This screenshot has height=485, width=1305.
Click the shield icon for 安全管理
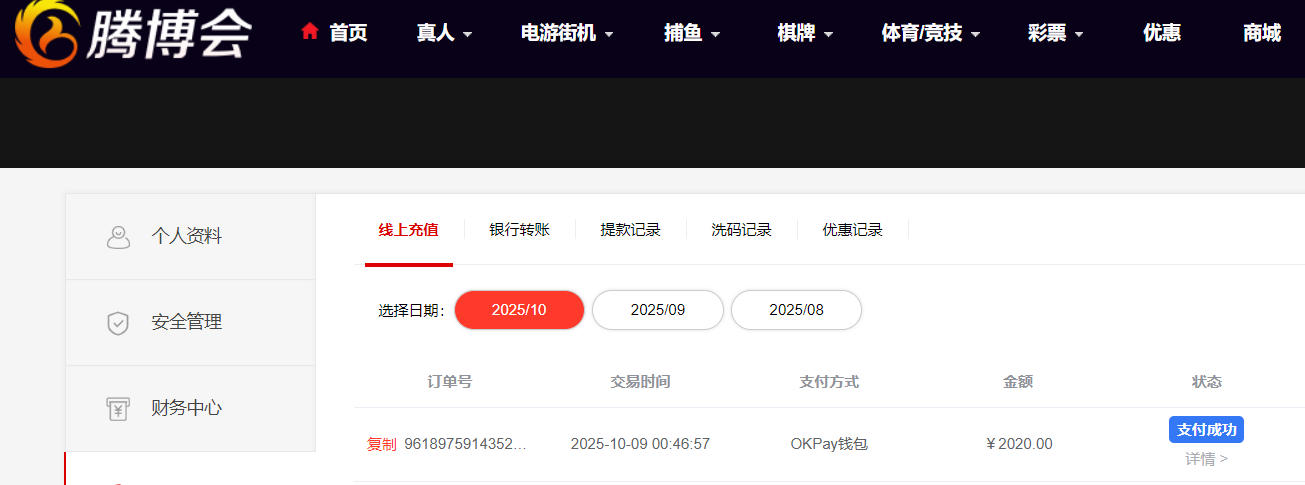[x=118, y=323]
